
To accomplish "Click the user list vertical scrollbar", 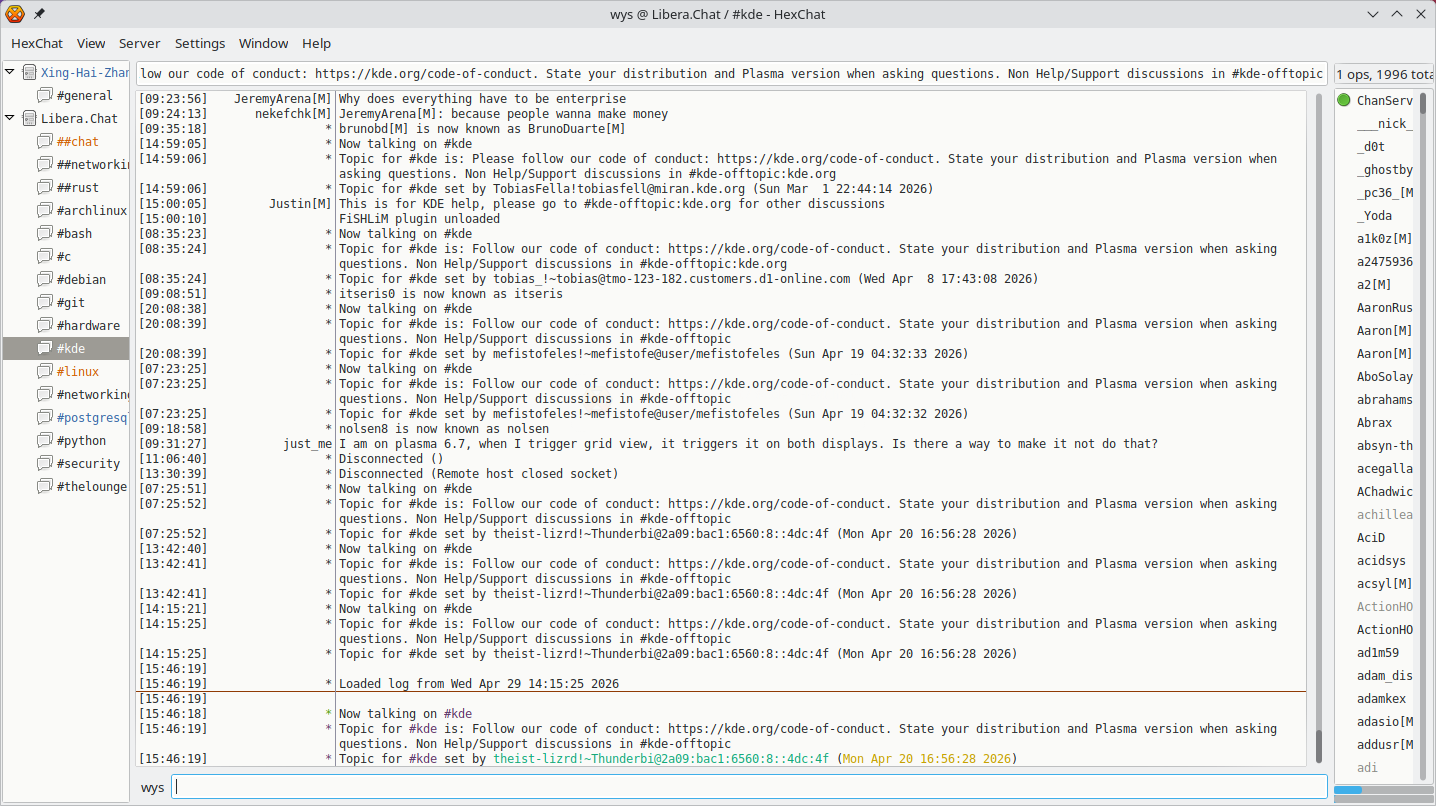I will [x=1424, y=435].
